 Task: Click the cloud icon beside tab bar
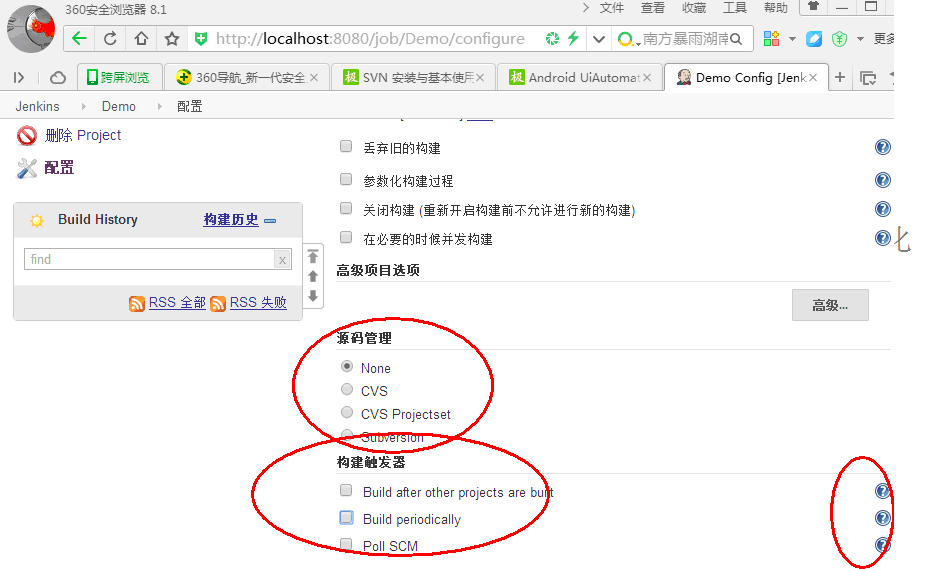(57, 78)
